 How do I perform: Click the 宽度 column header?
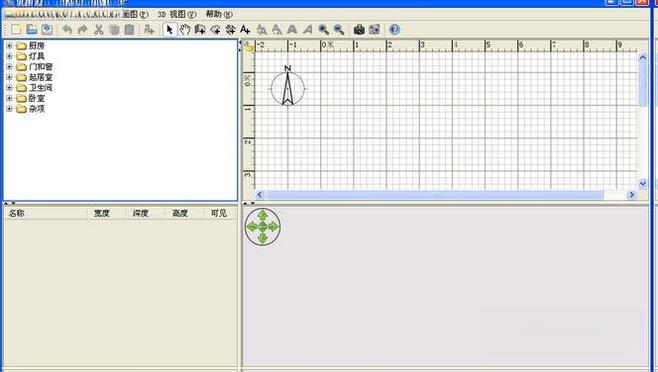pos(107,213)
